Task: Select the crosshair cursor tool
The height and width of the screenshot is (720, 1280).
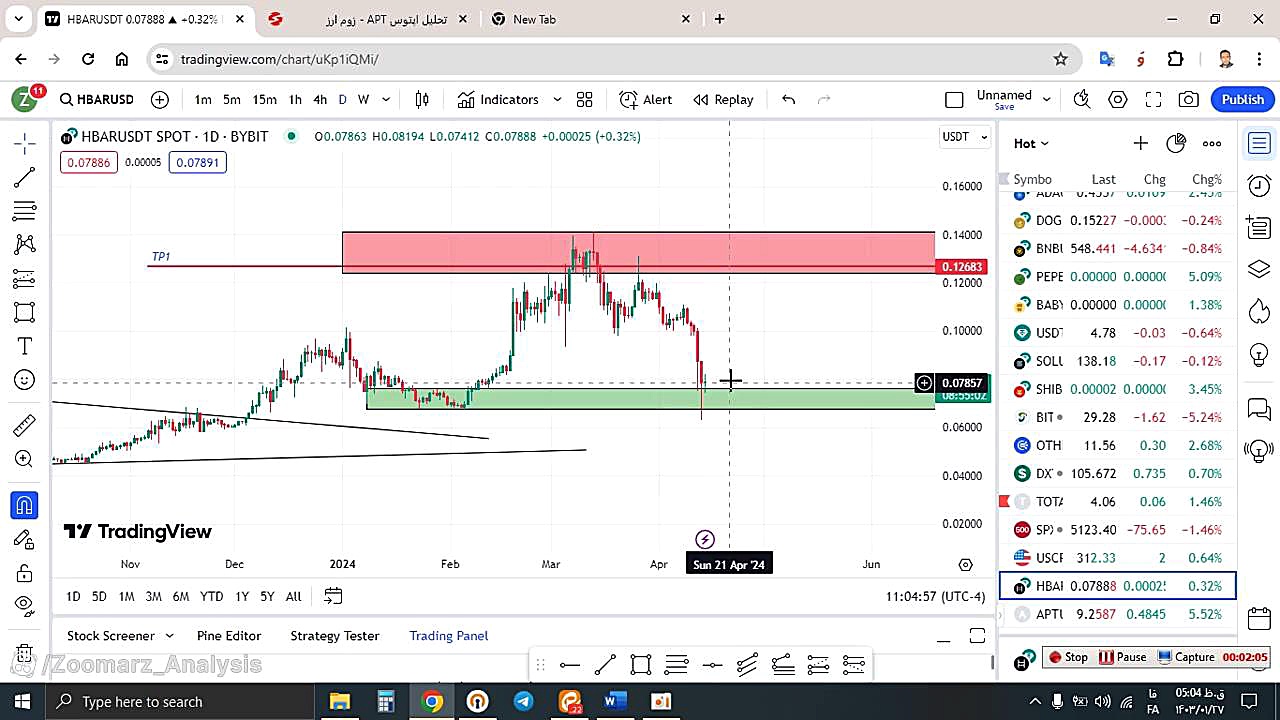Action: (x=25, y=143)
